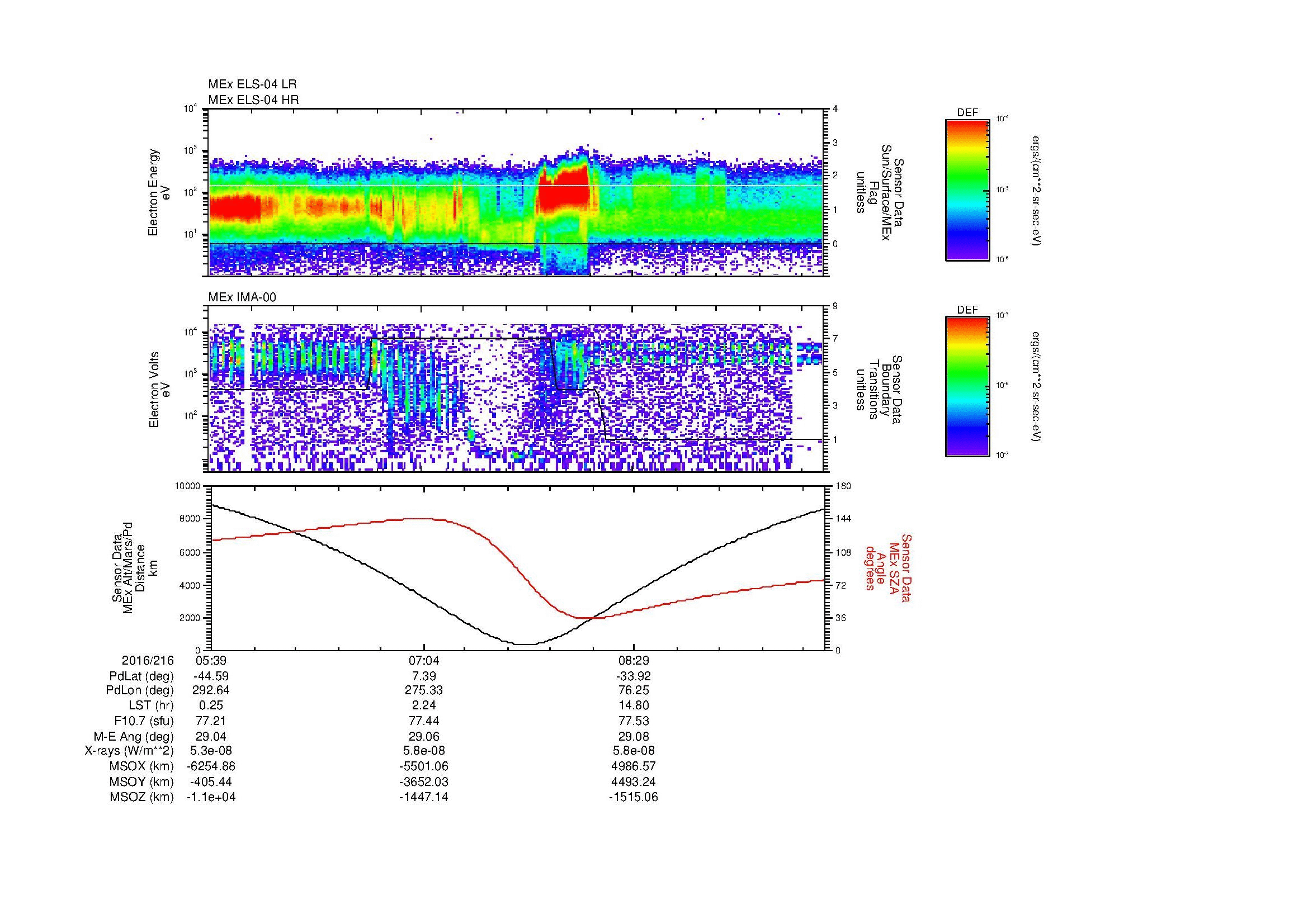Click the LST value '2.24'
Image resolution: width=1308 pixels, height=924 pixels.
point(424,705)
